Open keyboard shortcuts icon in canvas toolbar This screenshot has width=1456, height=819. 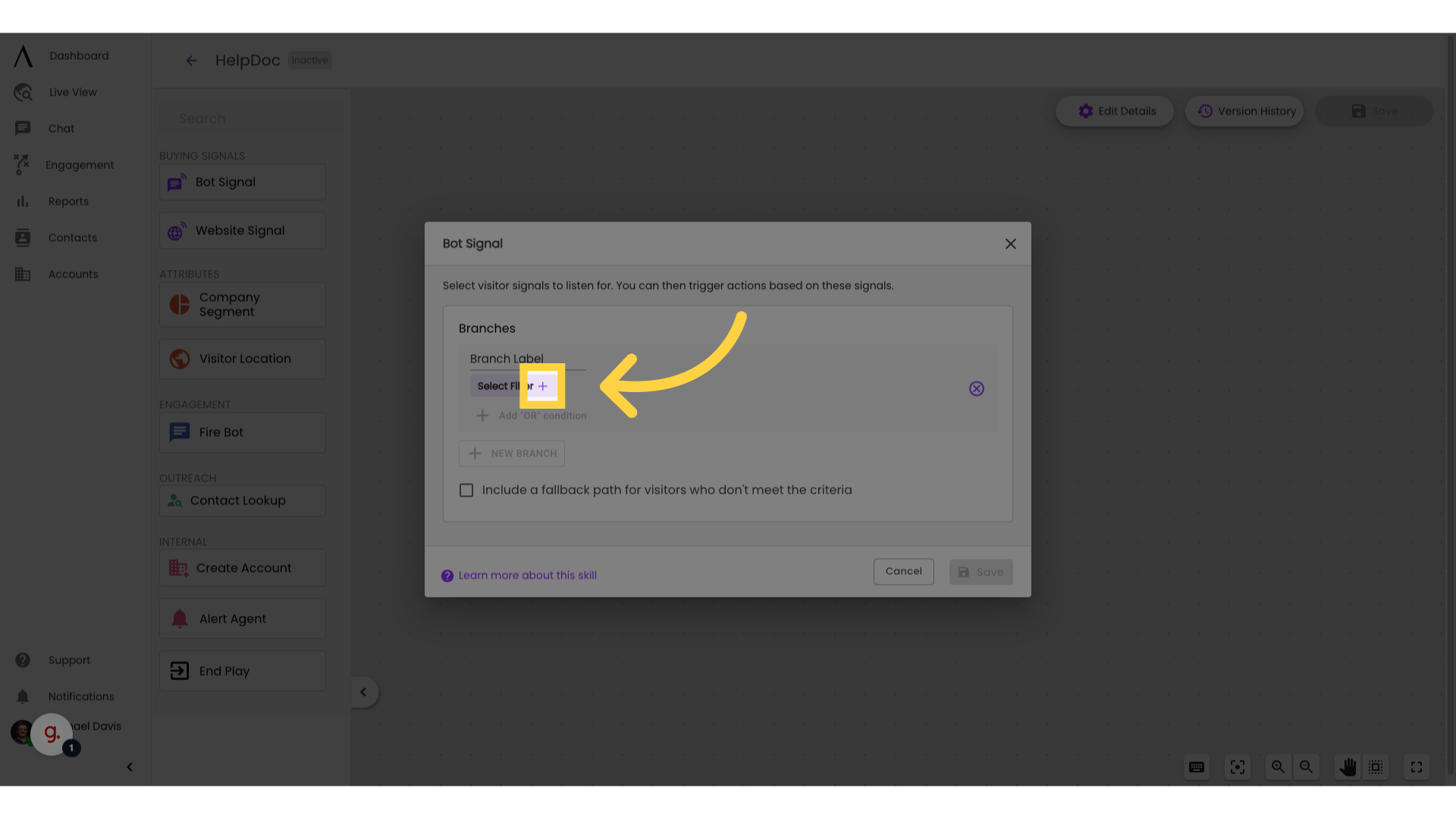pyautogui.click(x=1197, y=767)
